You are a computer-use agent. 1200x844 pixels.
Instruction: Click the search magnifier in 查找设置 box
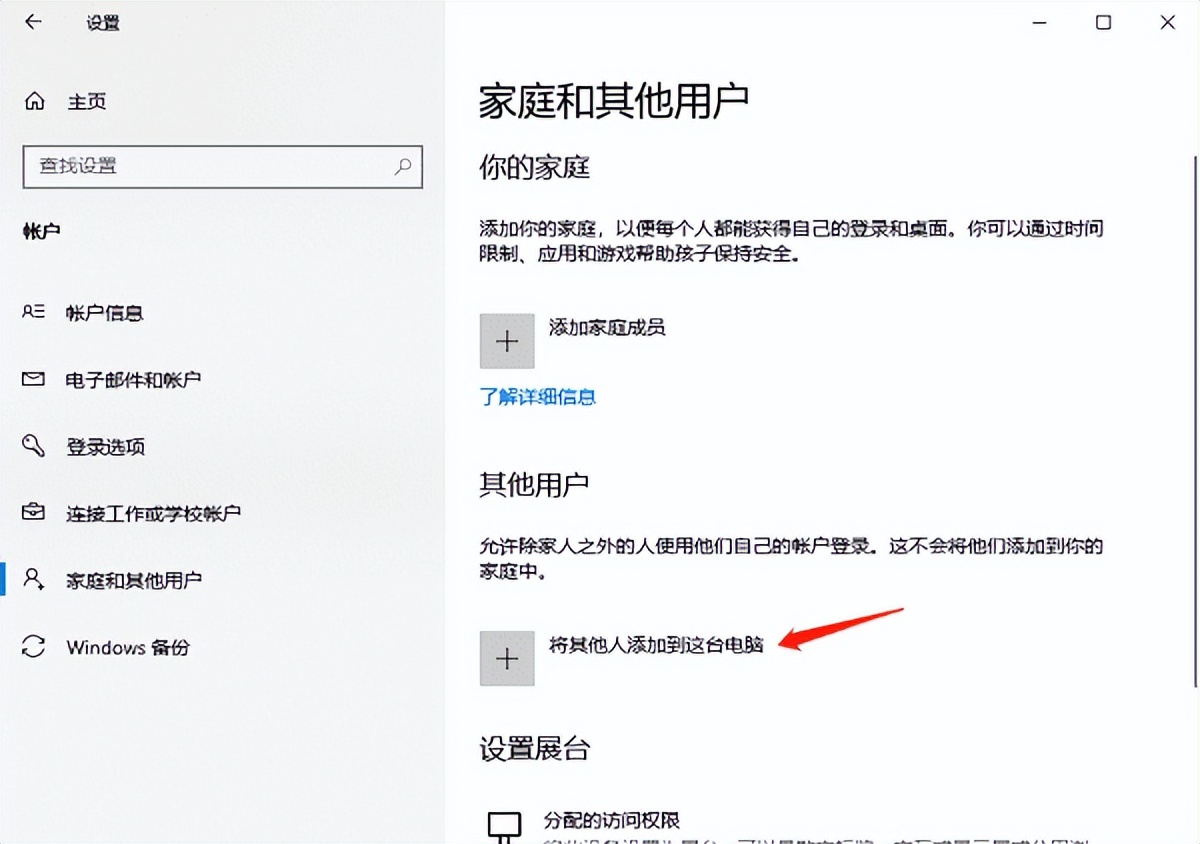pyautogui.click(x=403, y=166)
